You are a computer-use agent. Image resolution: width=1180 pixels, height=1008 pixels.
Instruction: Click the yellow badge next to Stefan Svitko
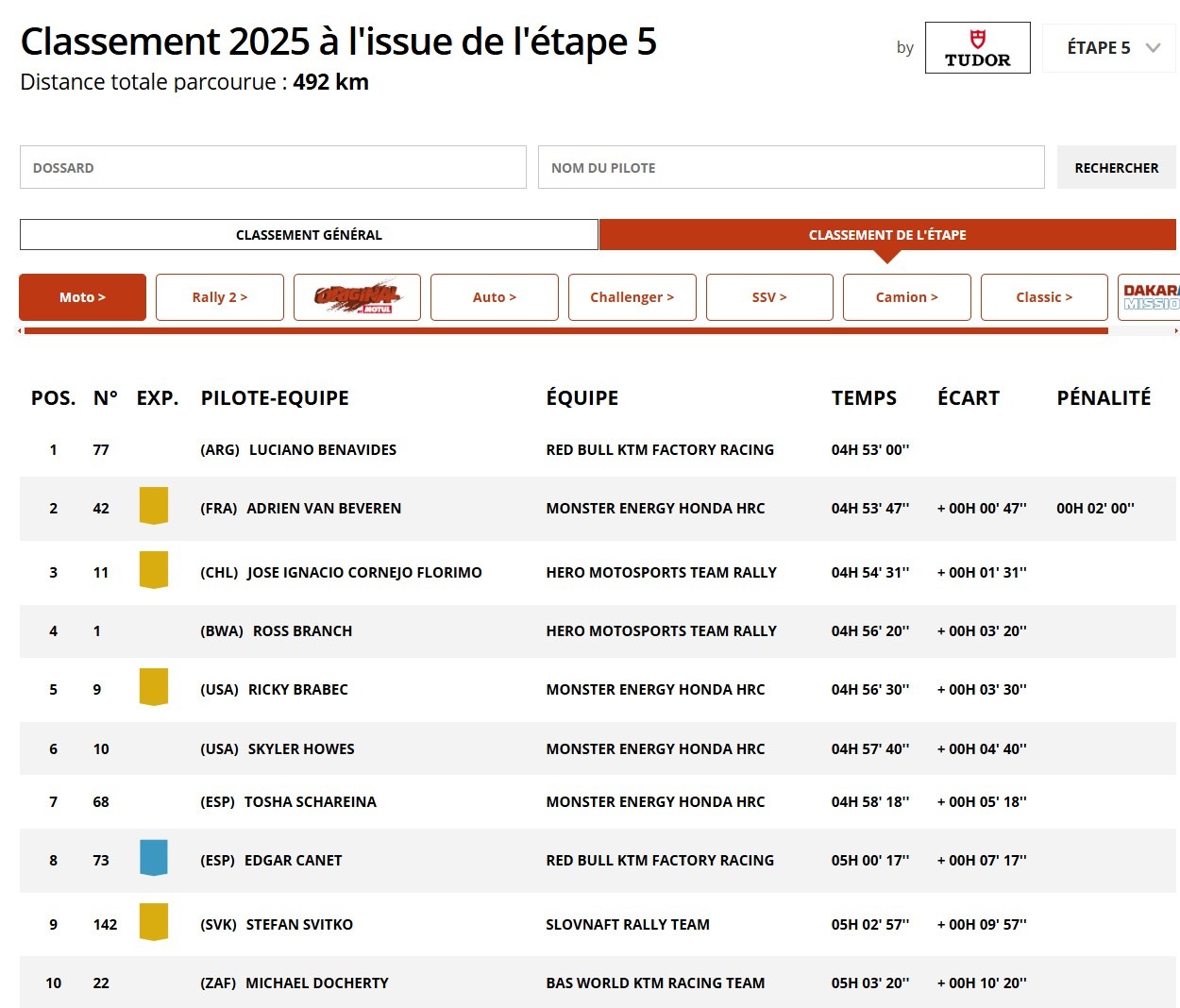(x=154, y=922)
